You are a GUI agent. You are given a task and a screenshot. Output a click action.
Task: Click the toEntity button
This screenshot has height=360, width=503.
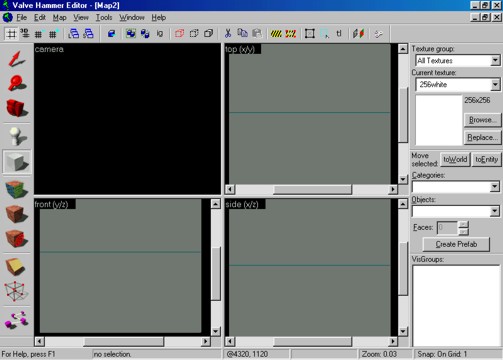[486, 159]
